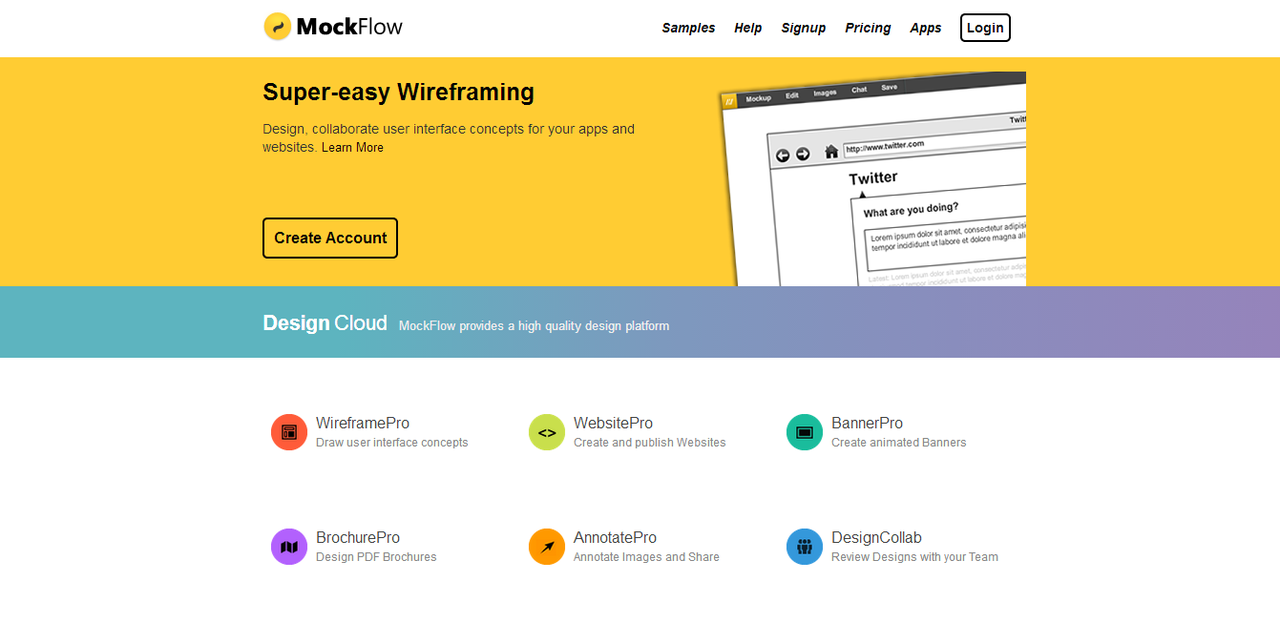Click 'Draw user interface concepts' text
The height and width of the screenshot is (623, 1280).
pyautogui.click(x=392, y=443)
